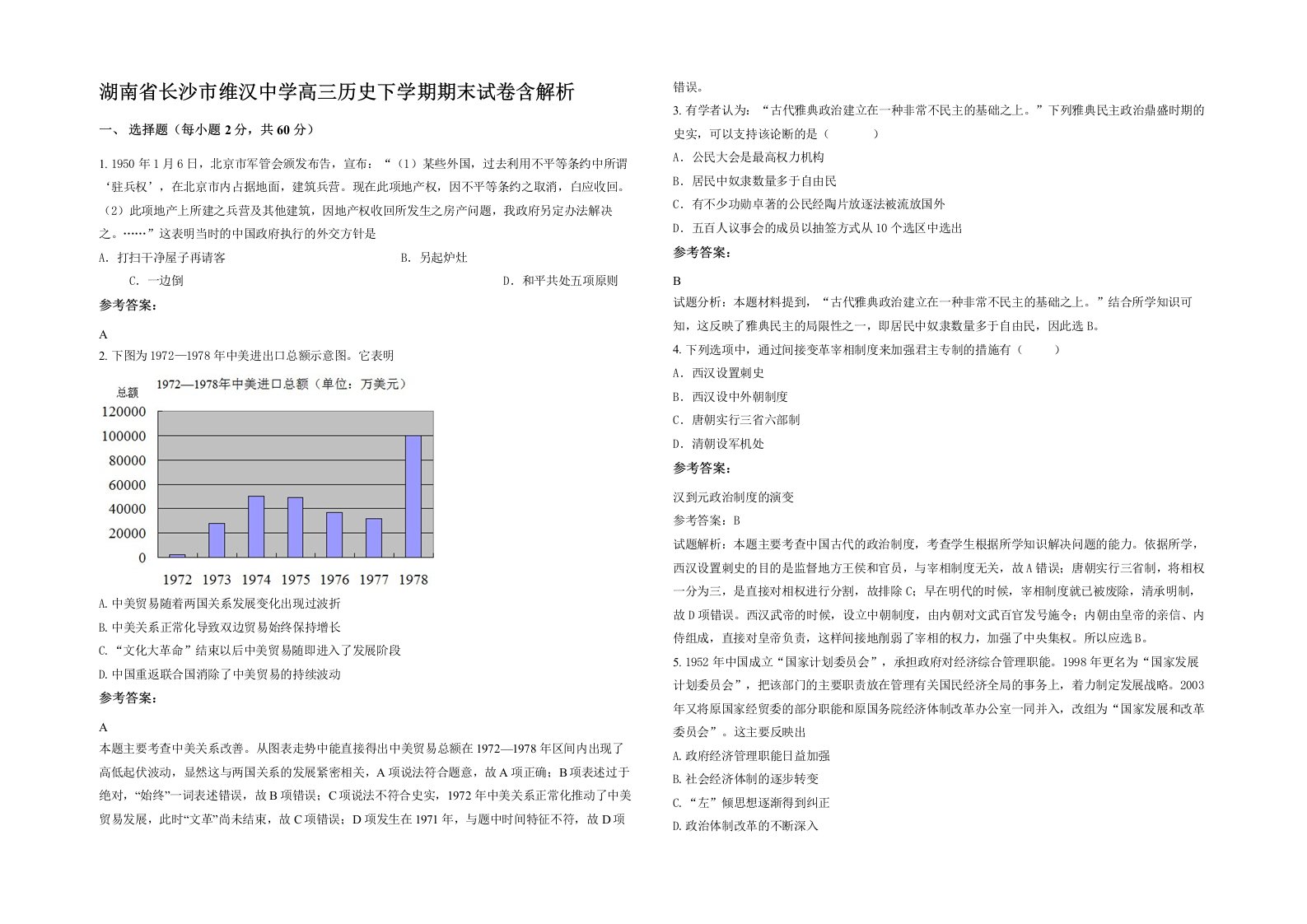Viewport: 1307px width, 924px height.
Task: Click the line 参考答案：B
Action: tap(706, 520)
